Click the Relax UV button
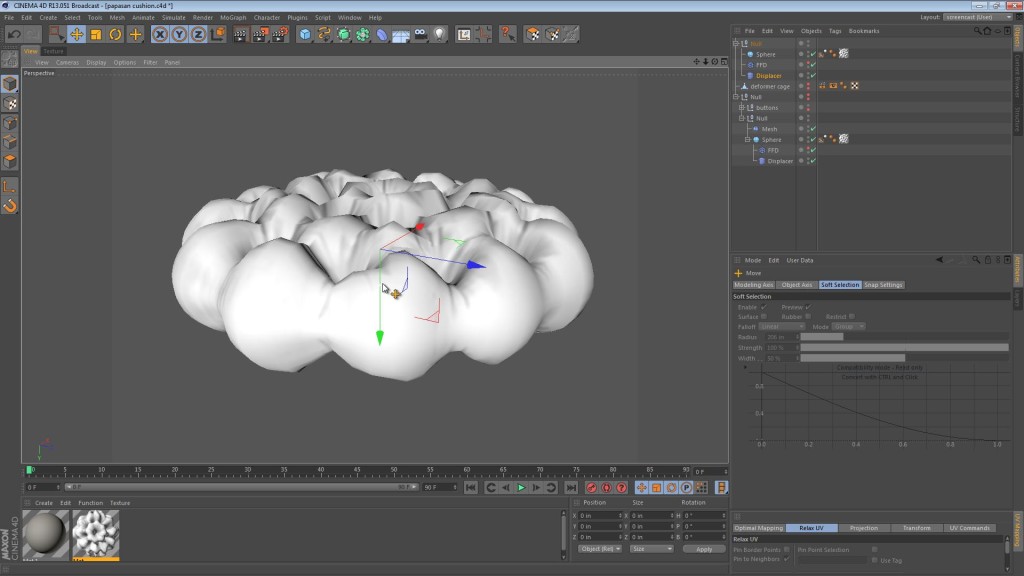This screenshot has height=576, width=1024. tap(811, 528)
